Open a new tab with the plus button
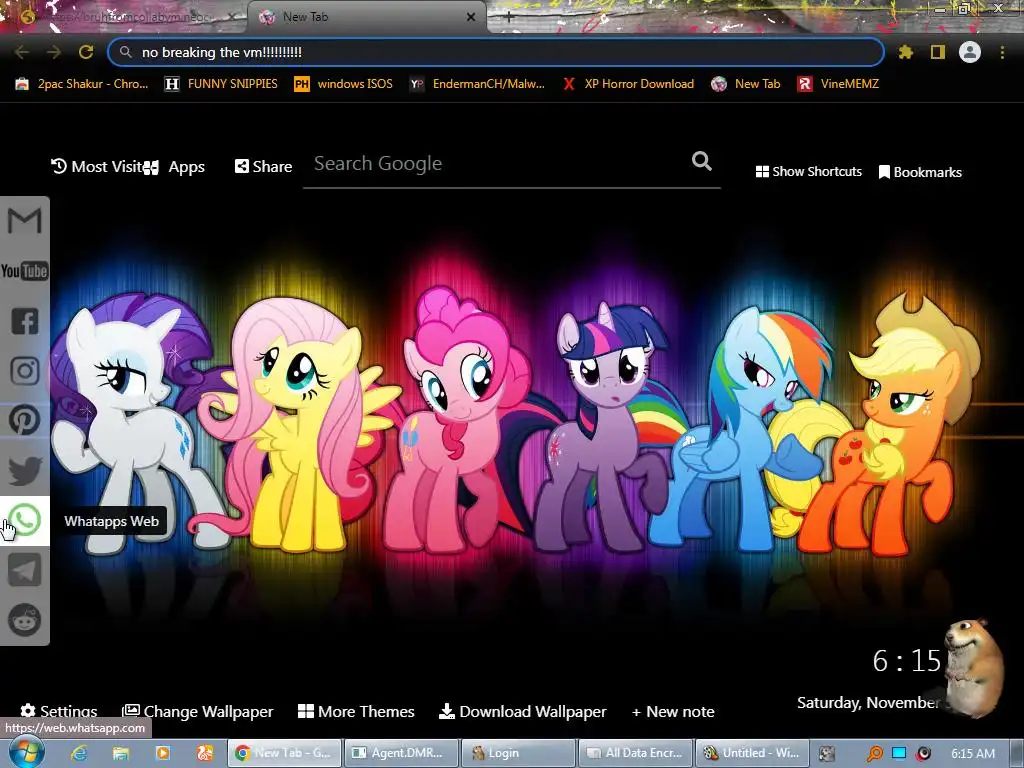Image resolution: width=1024 pixels, height=768 pixels. (509, 18)
